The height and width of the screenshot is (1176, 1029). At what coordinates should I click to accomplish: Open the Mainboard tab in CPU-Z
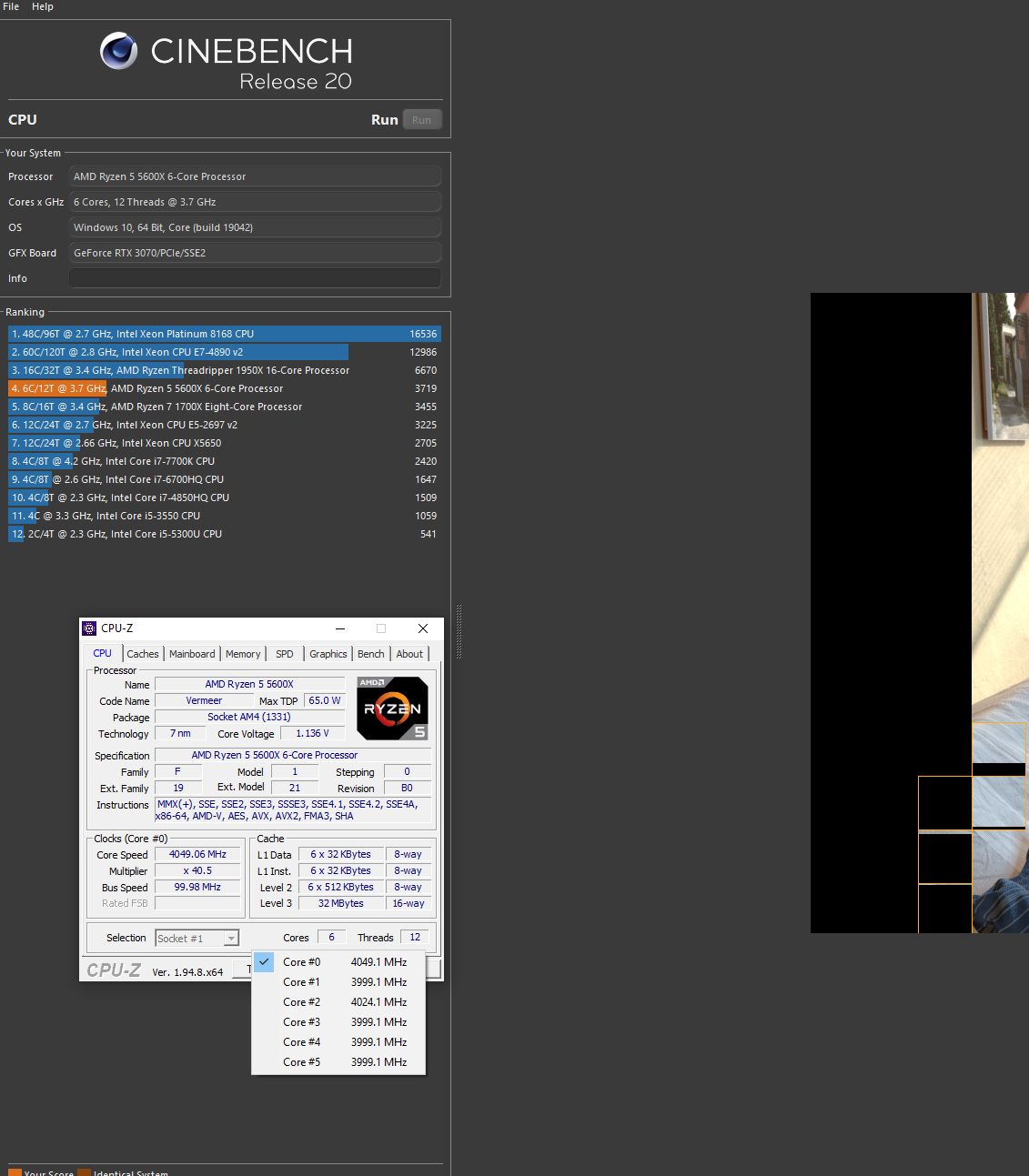point(192,654)
